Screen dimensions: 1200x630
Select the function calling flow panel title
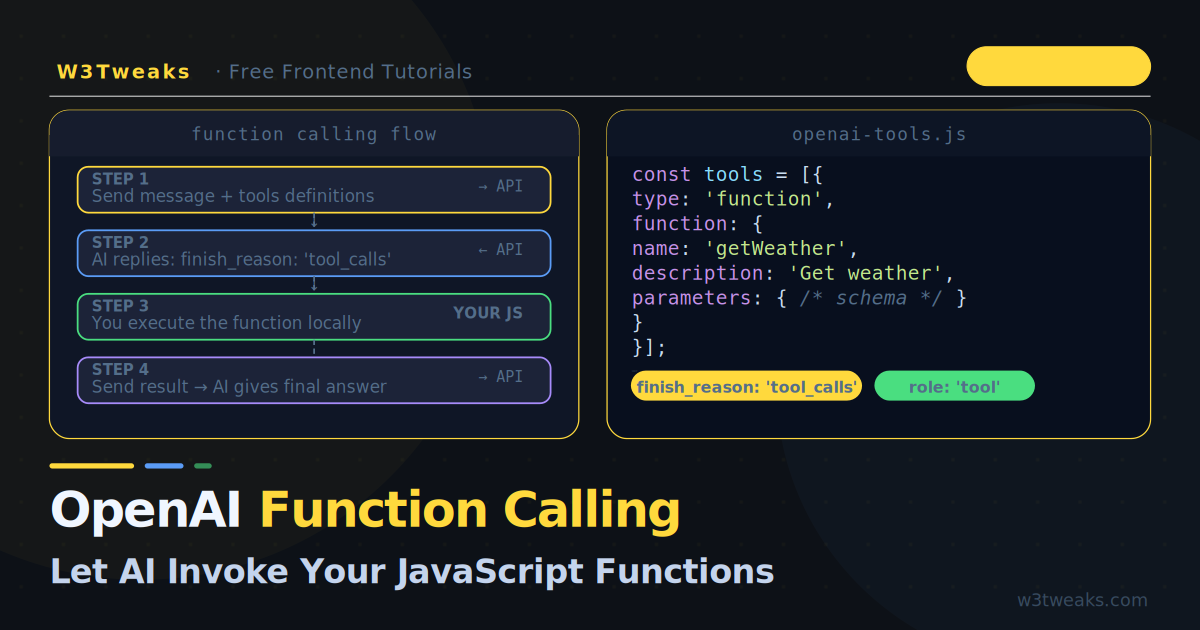pyautogui.click(x=314, y=134)
